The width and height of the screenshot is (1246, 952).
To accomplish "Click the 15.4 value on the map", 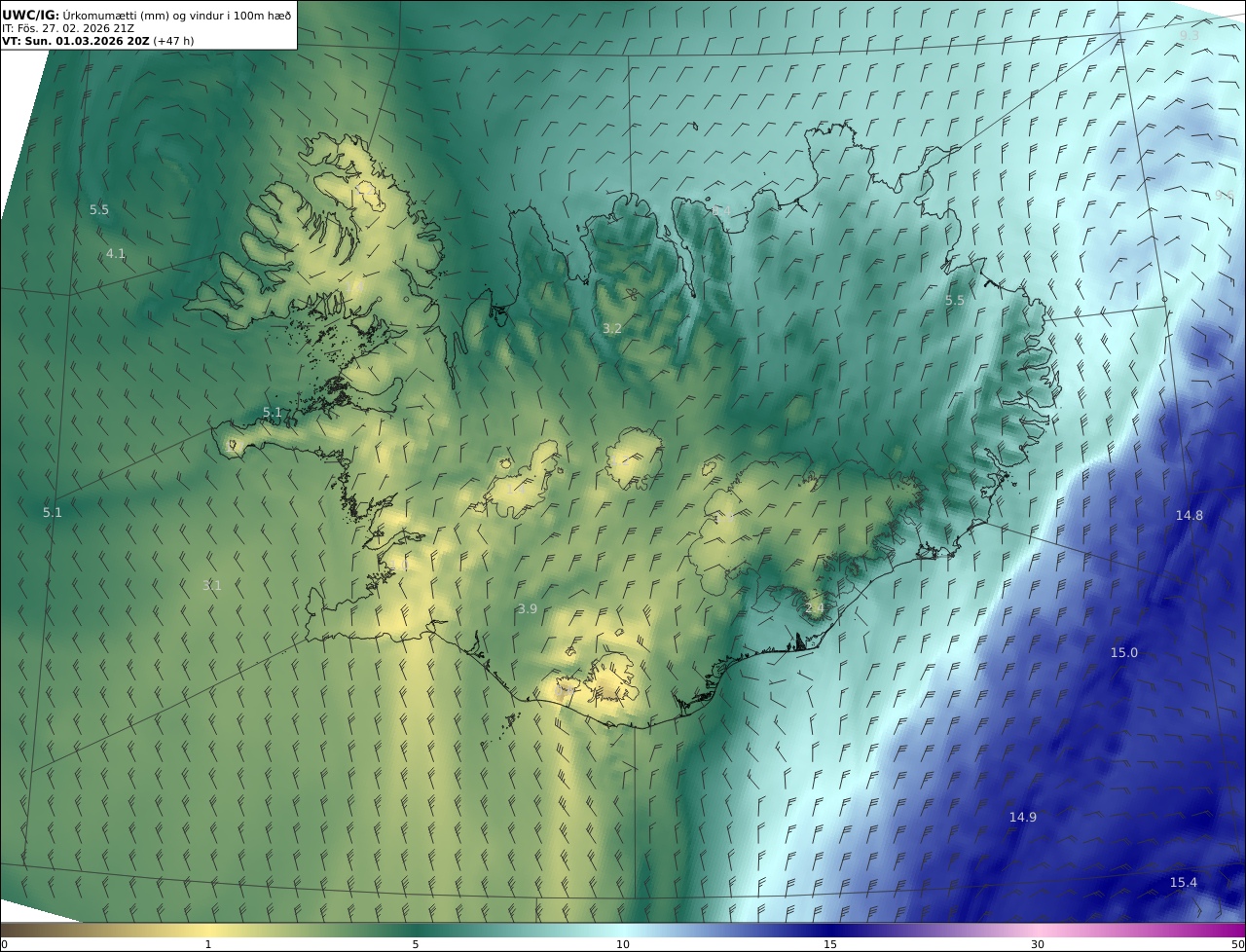I will tap(1183, 882).
